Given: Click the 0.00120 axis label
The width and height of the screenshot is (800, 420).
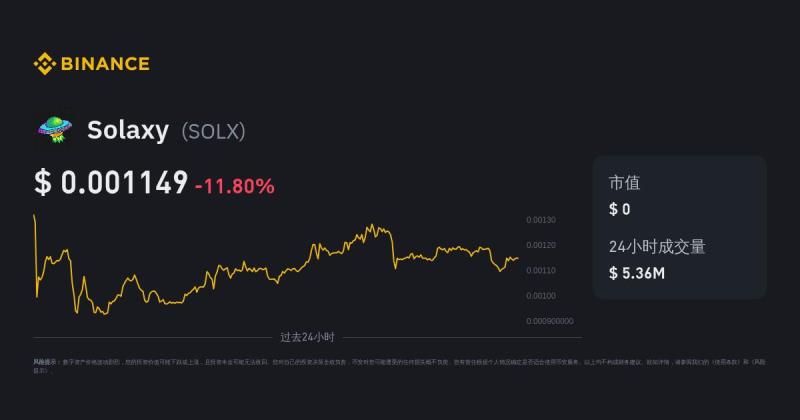Looking at the screenshot, I should [x=541, y=245].
